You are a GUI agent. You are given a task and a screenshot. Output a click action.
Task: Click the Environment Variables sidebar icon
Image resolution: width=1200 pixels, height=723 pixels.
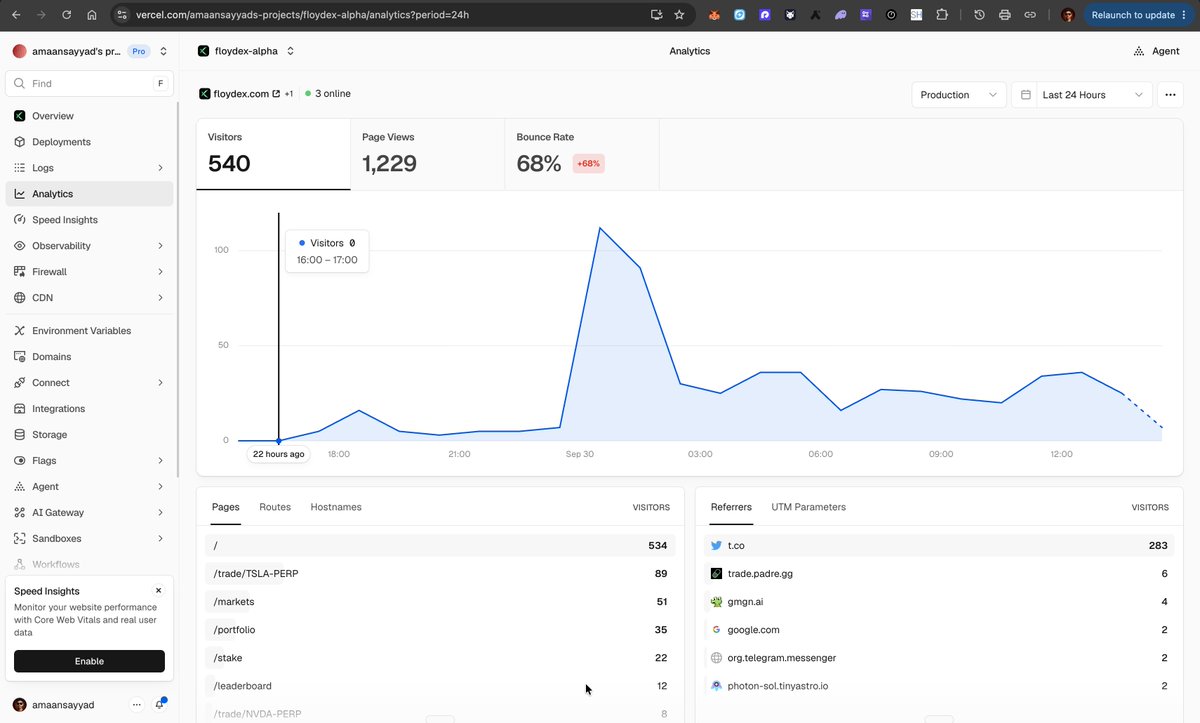coord(20,331)
